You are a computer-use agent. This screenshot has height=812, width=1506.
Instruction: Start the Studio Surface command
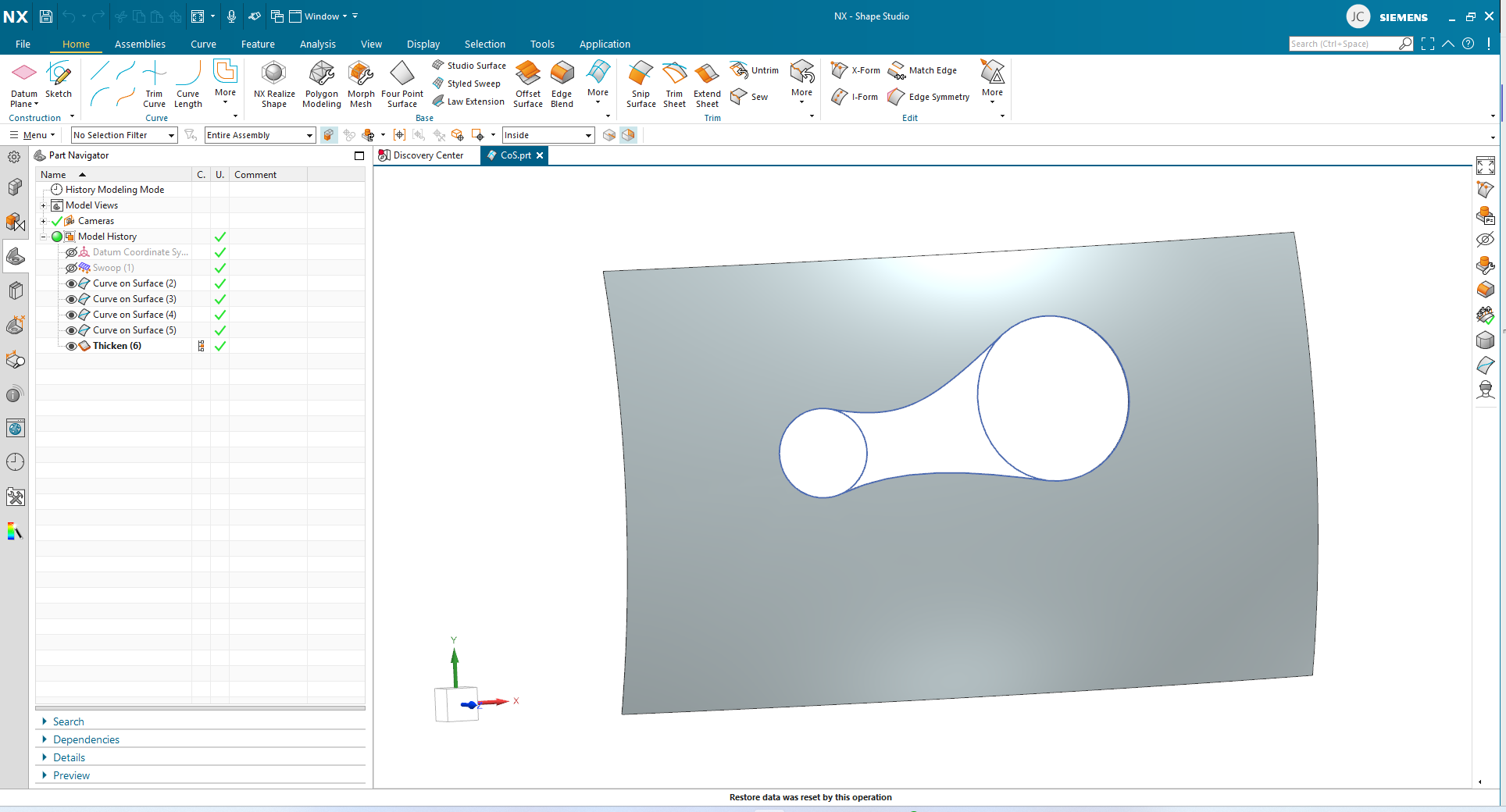(469, 65)
